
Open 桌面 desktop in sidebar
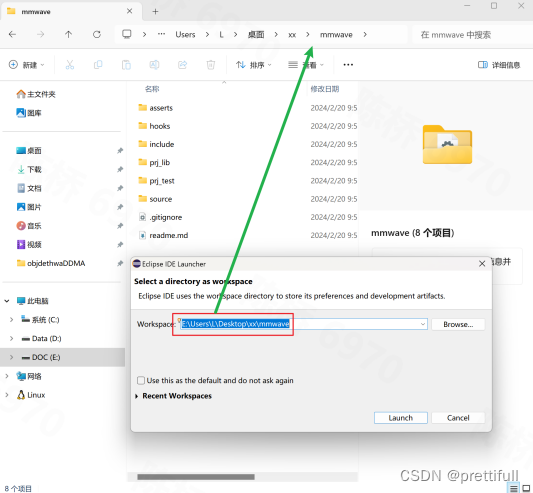click(29, 151)
